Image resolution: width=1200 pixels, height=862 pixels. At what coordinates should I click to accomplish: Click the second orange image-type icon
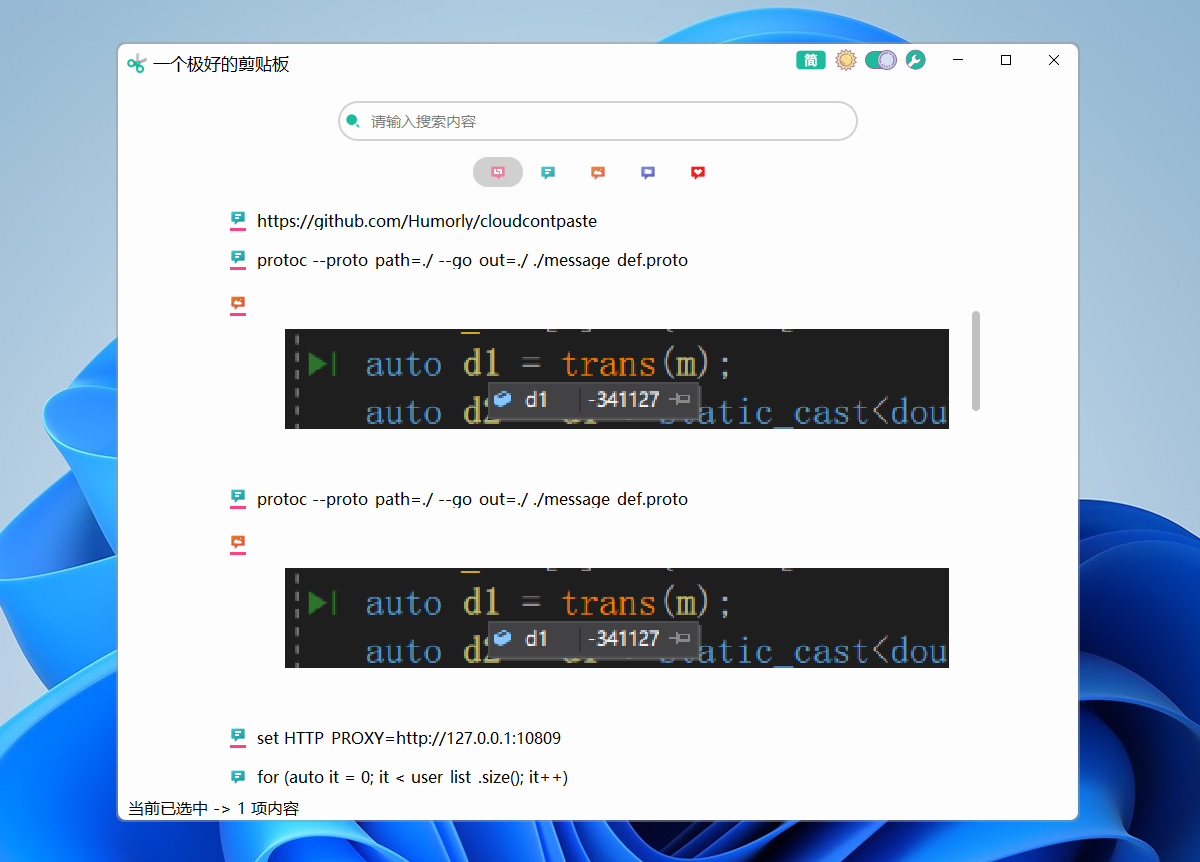[238, 543]
